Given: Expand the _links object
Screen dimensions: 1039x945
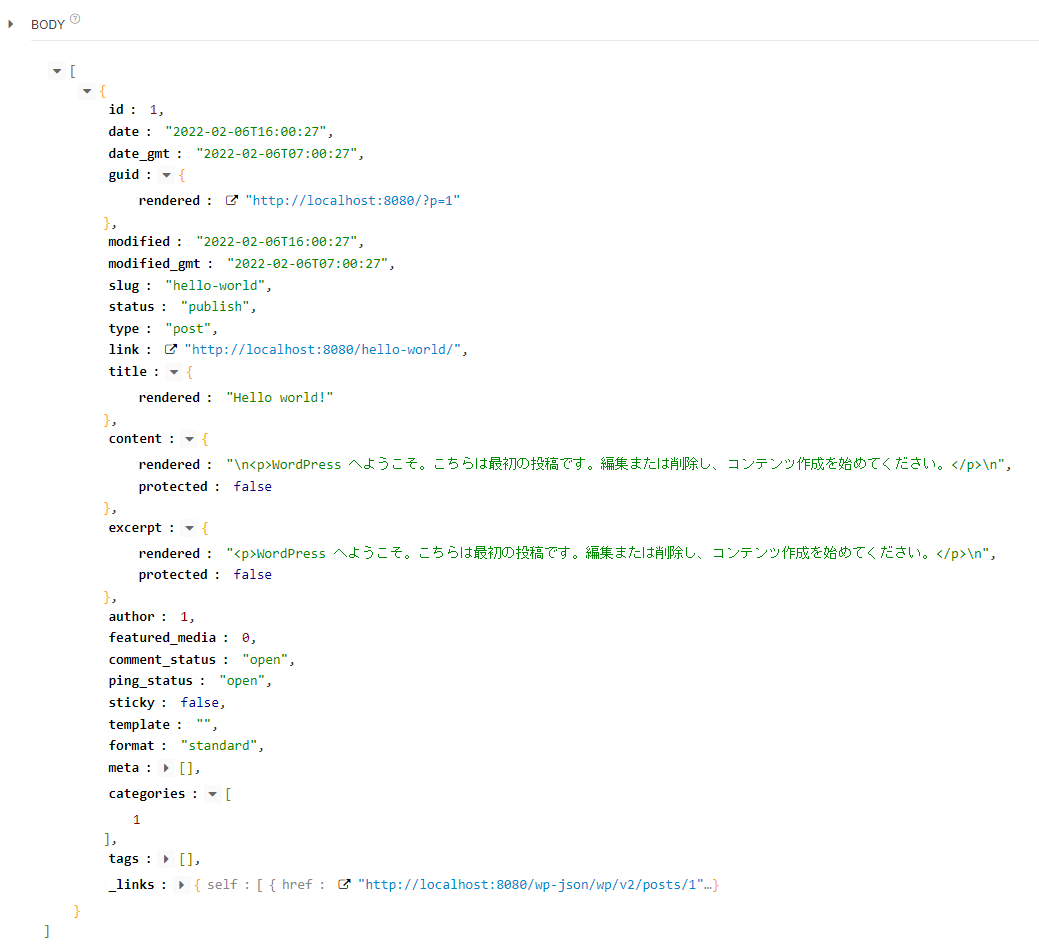Looking at the screenshot, I should click(x=181, y=885).
